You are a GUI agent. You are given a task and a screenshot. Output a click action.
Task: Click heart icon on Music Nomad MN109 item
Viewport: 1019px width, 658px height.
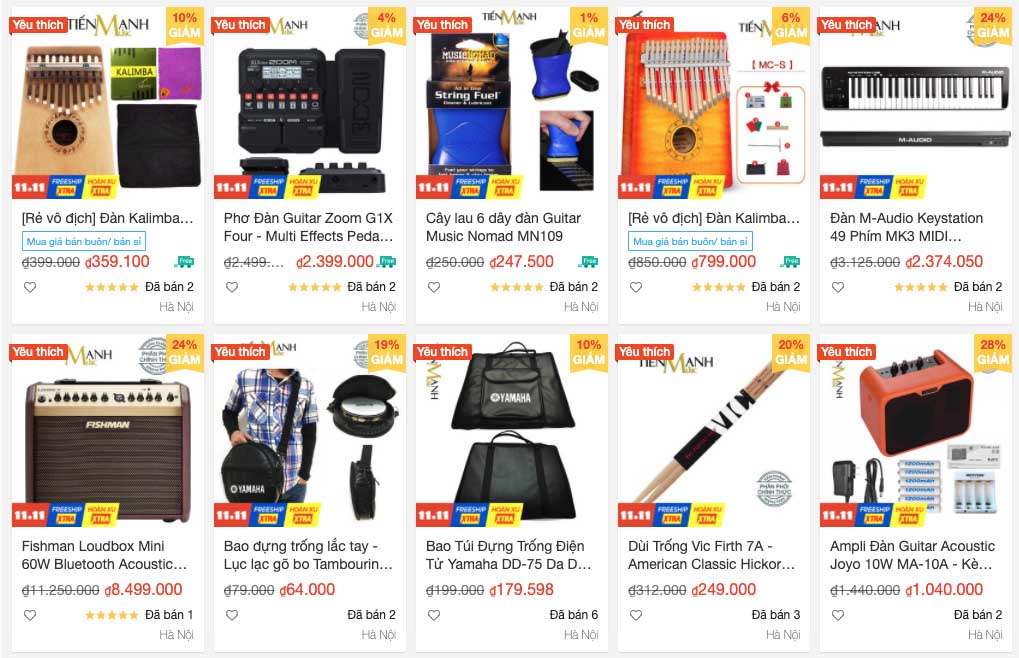click(434, 287)
